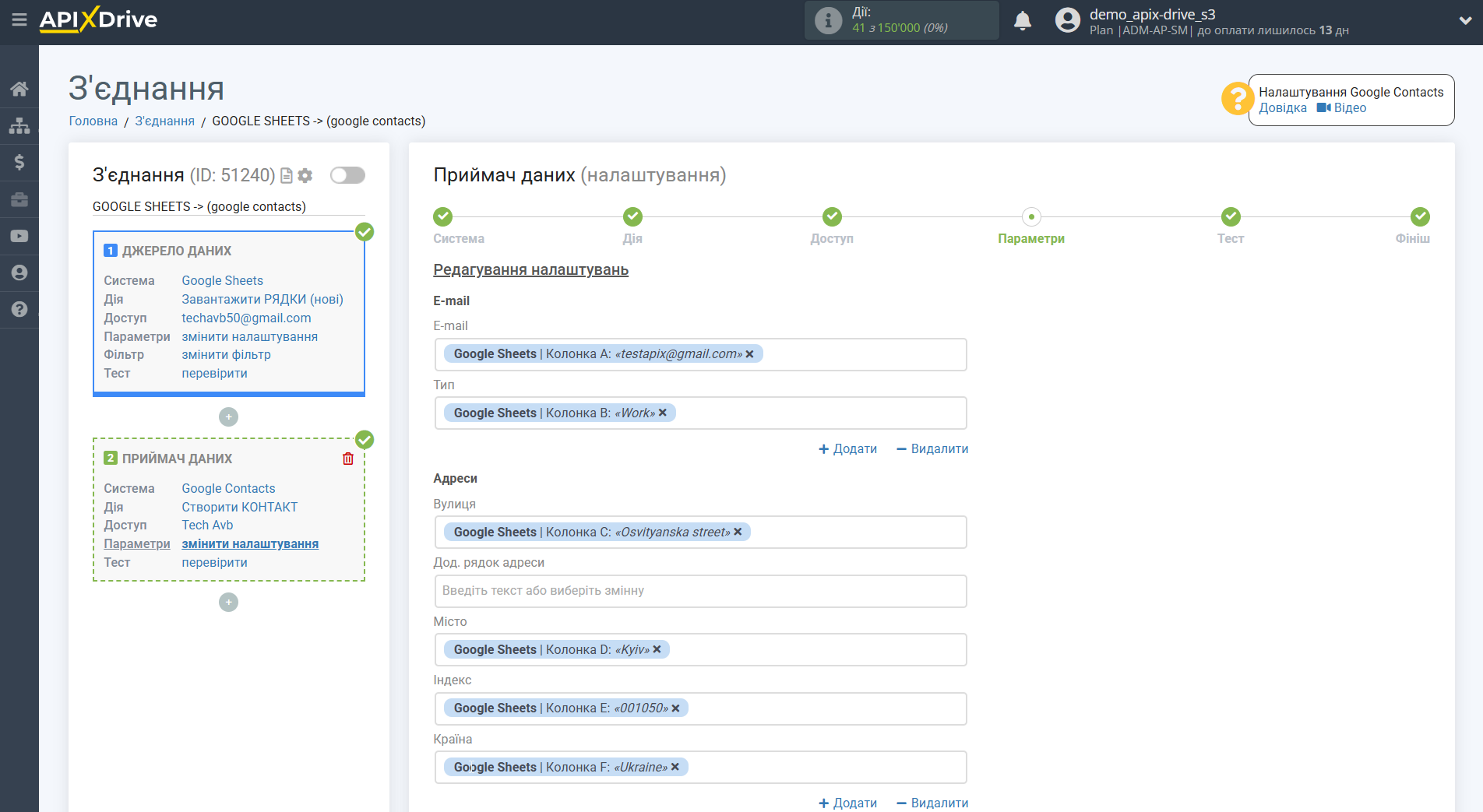Viewport: 1483px width, 812px height.
Task: Open the home icon in sidebar
Action: click(19, 89)
